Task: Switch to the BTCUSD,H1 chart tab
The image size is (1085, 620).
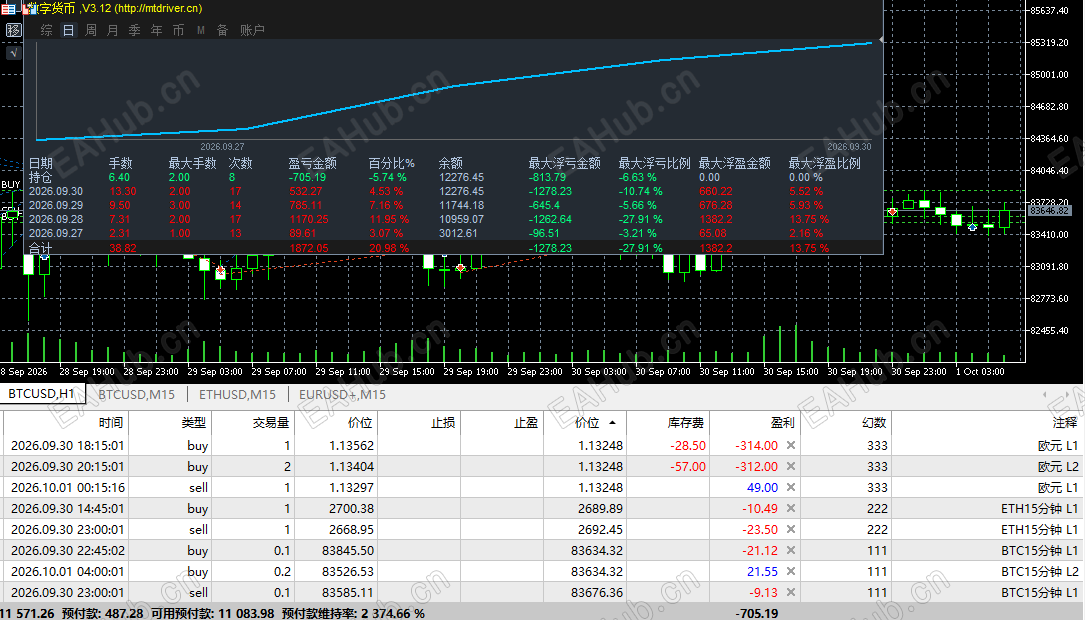Action: point(42,394)
